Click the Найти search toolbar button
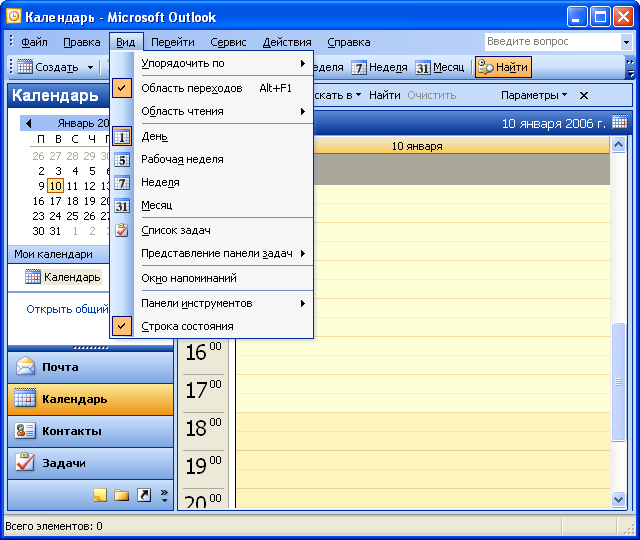 [x=503, y=67]
